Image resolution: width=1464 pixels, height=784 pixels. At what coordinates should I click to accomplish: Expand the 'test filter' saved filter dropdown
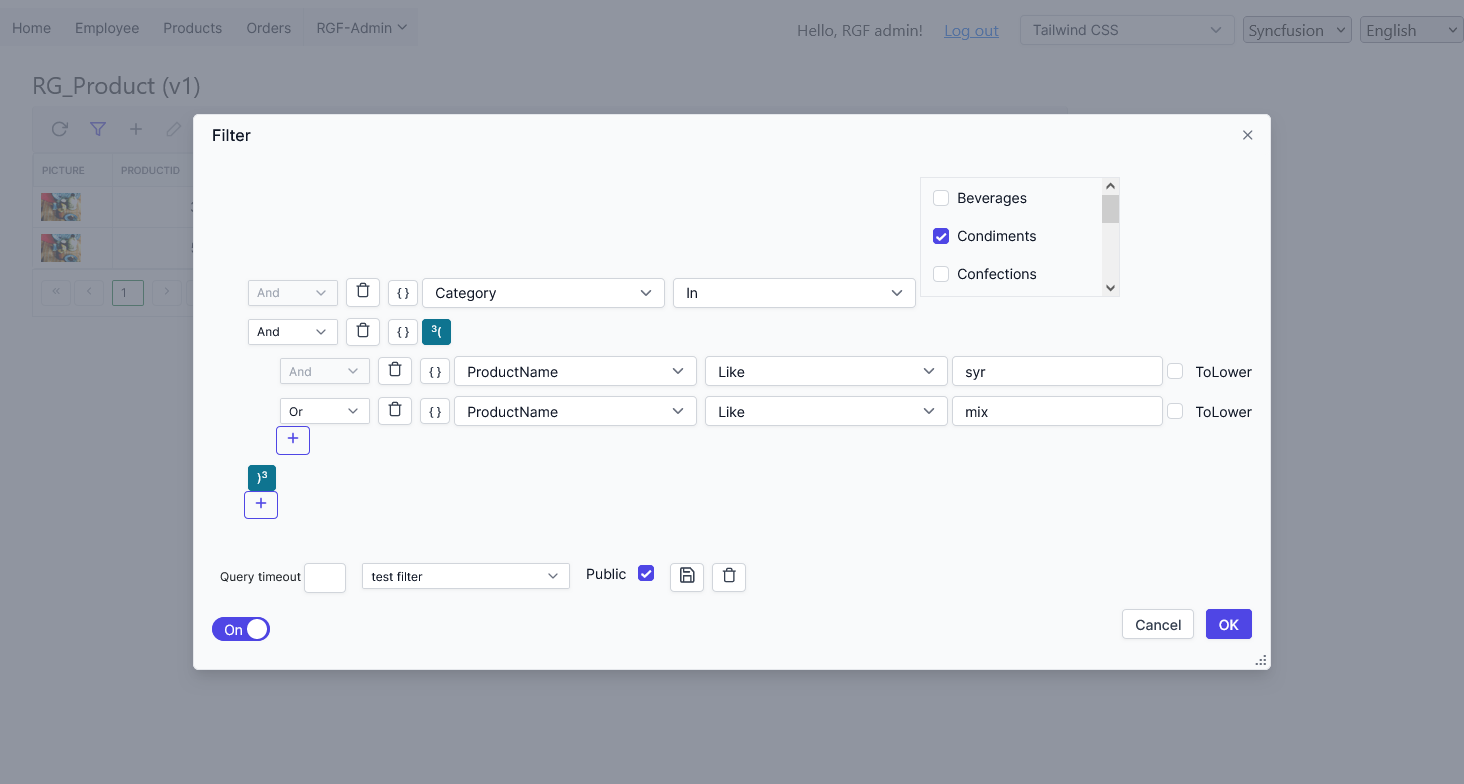465,576
